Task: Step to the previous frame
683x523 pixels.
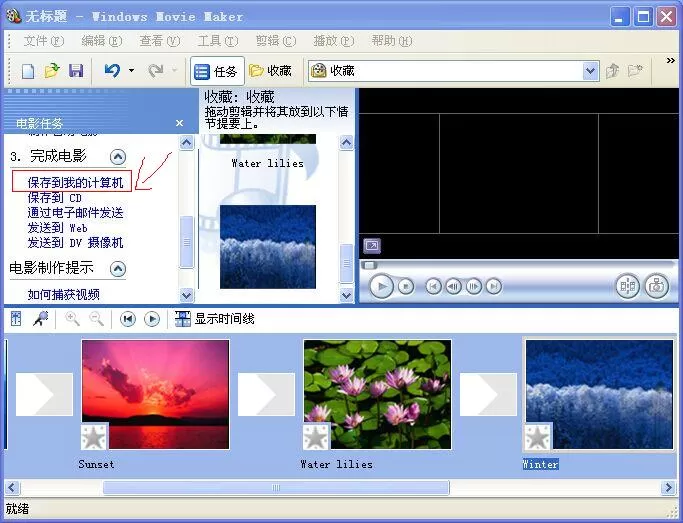Action: tap(453, 287)
